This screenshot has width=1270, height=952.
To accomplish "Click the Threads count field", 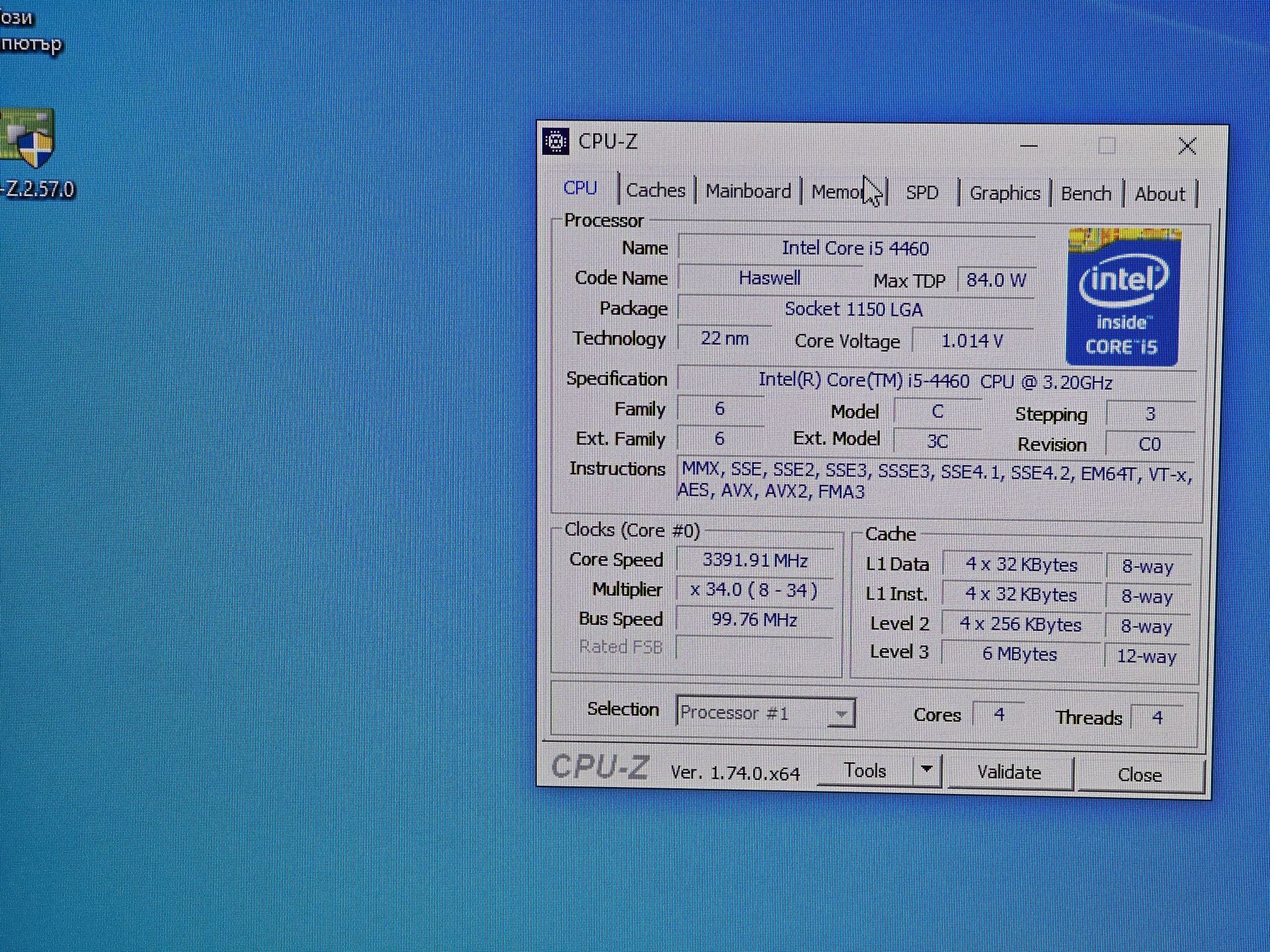I will click(1157, 718).
